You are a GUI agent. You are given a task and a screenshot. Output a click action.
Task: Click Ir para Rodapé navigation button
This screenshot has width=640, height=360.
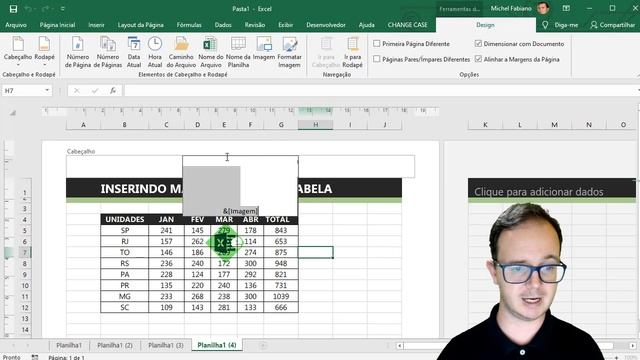click(352, 52)
